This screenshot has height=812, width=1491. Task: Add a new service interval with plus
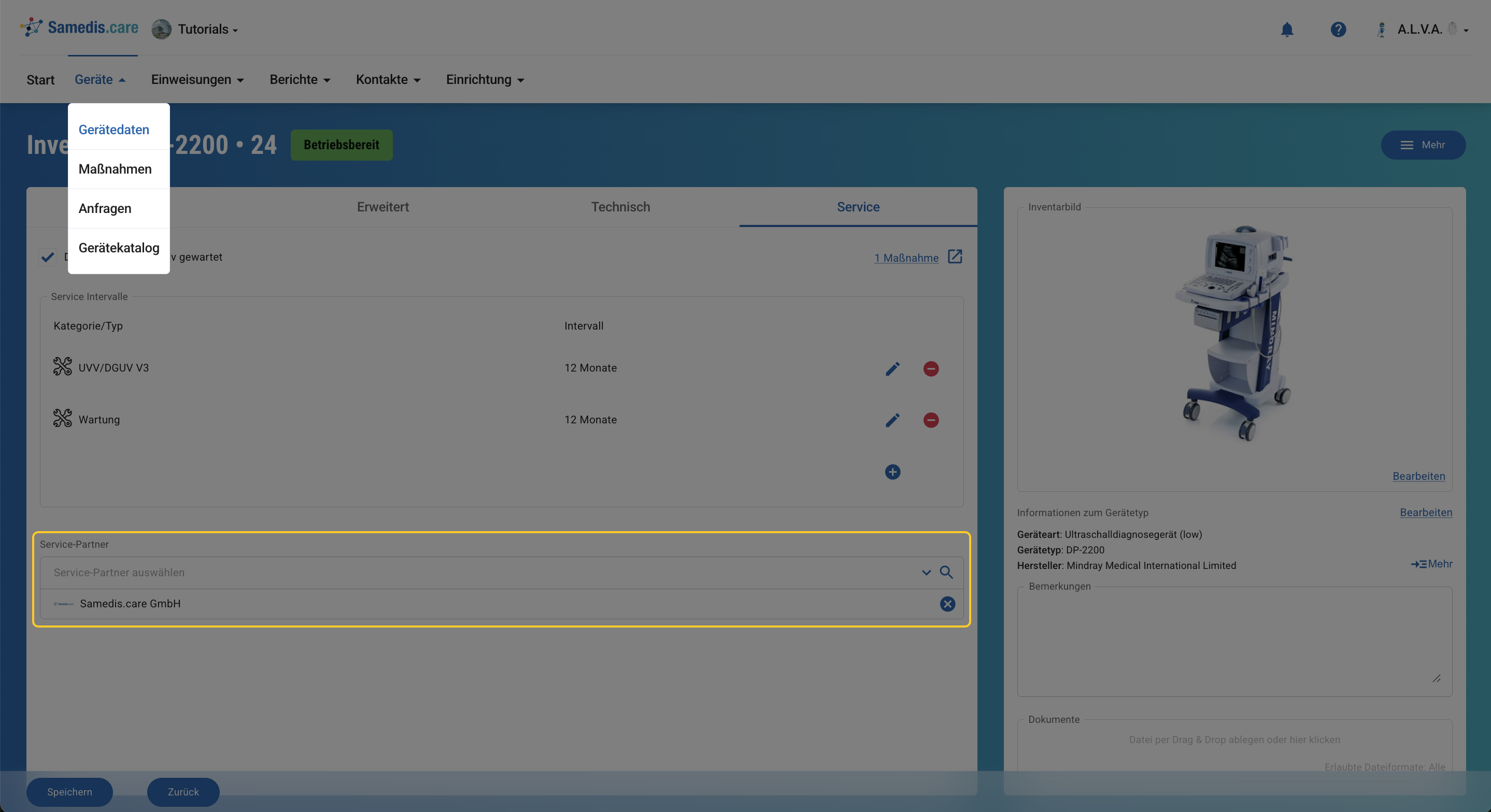click(892, 472)
